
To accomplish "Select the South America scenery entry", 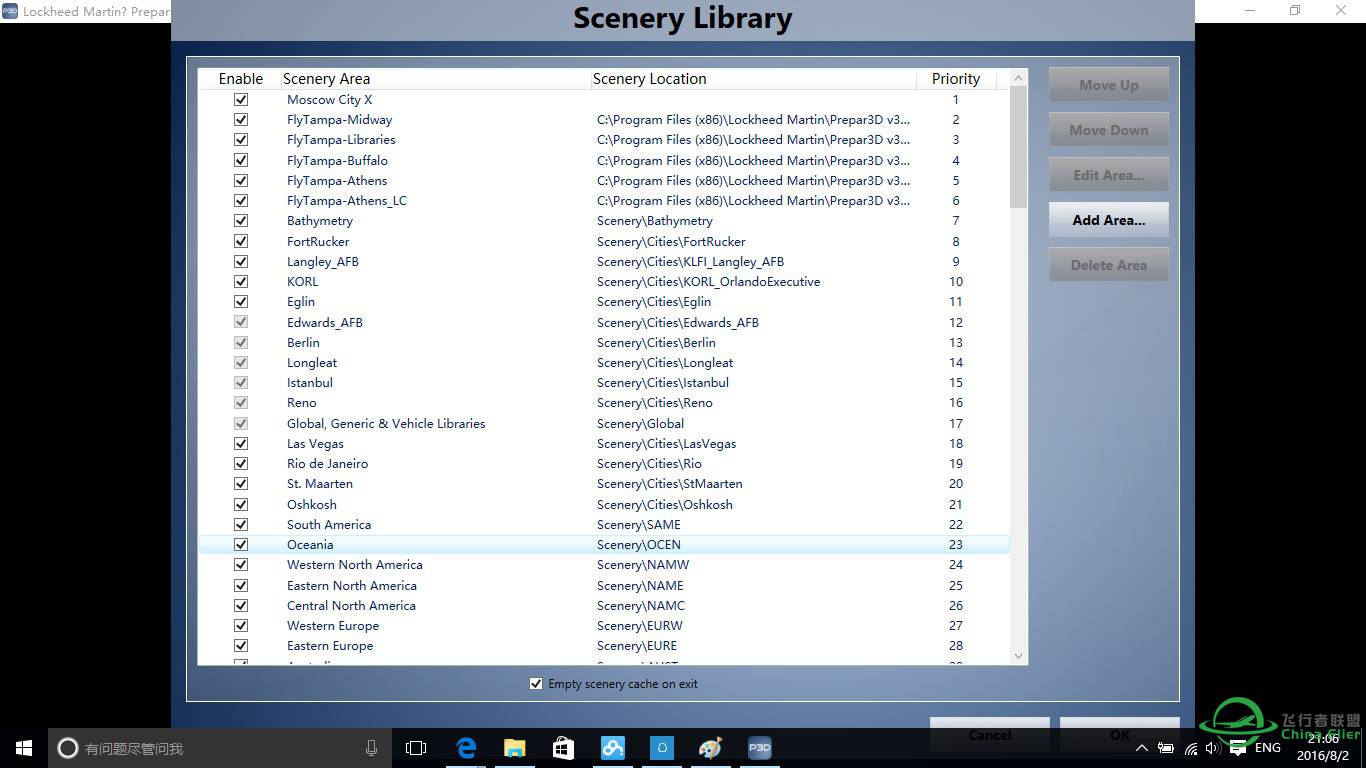I will (329, 524).
